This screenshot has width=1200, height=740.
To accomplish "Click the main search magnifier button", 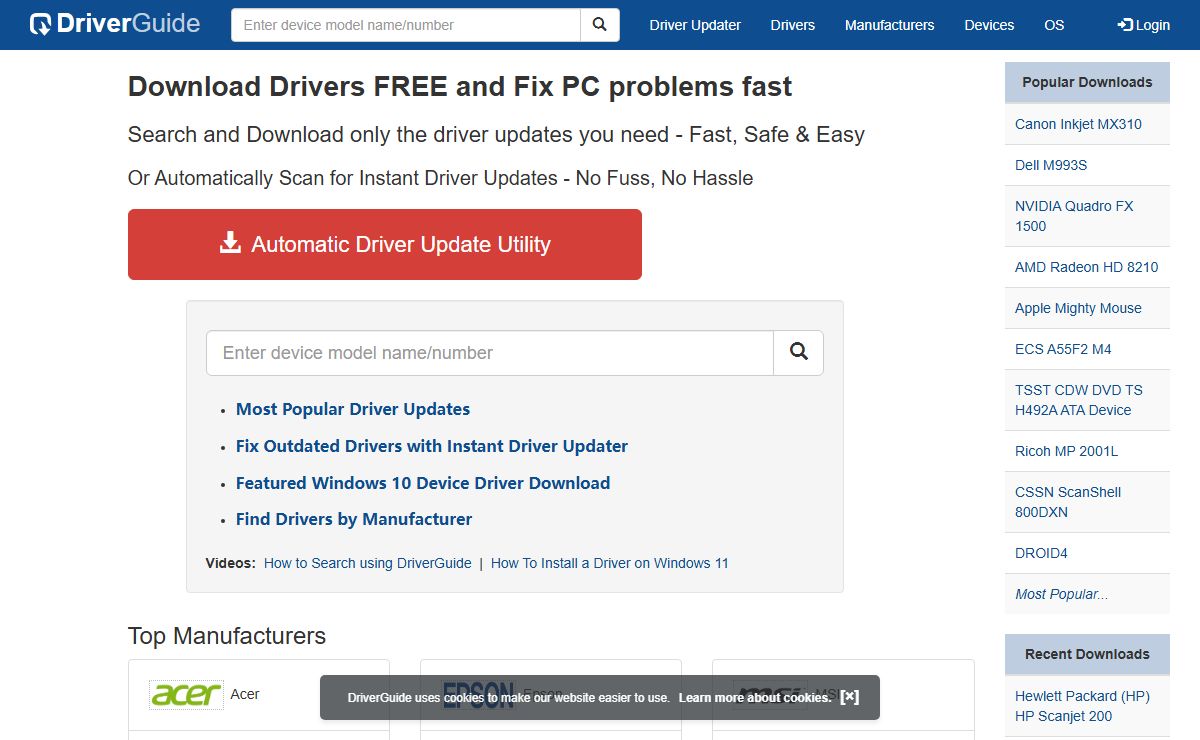I will pyautogui.click(x=798, y=353).
